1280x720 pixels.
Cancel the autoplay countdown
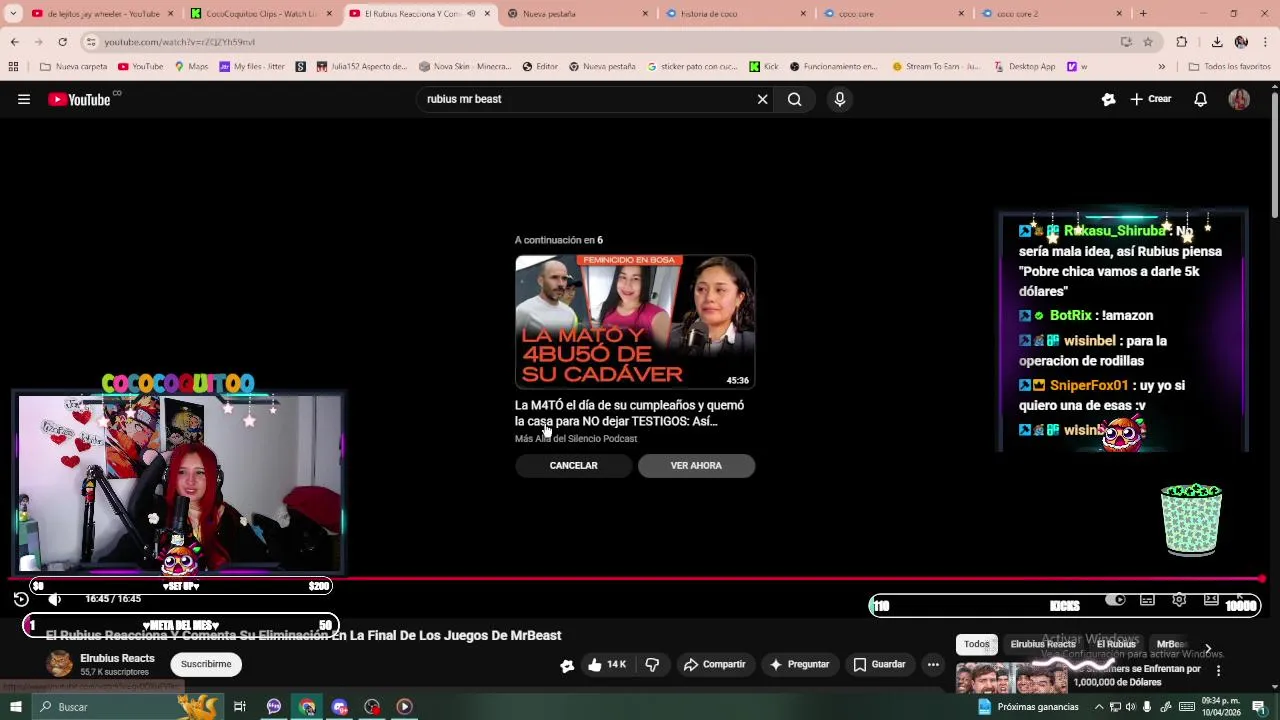573,465
